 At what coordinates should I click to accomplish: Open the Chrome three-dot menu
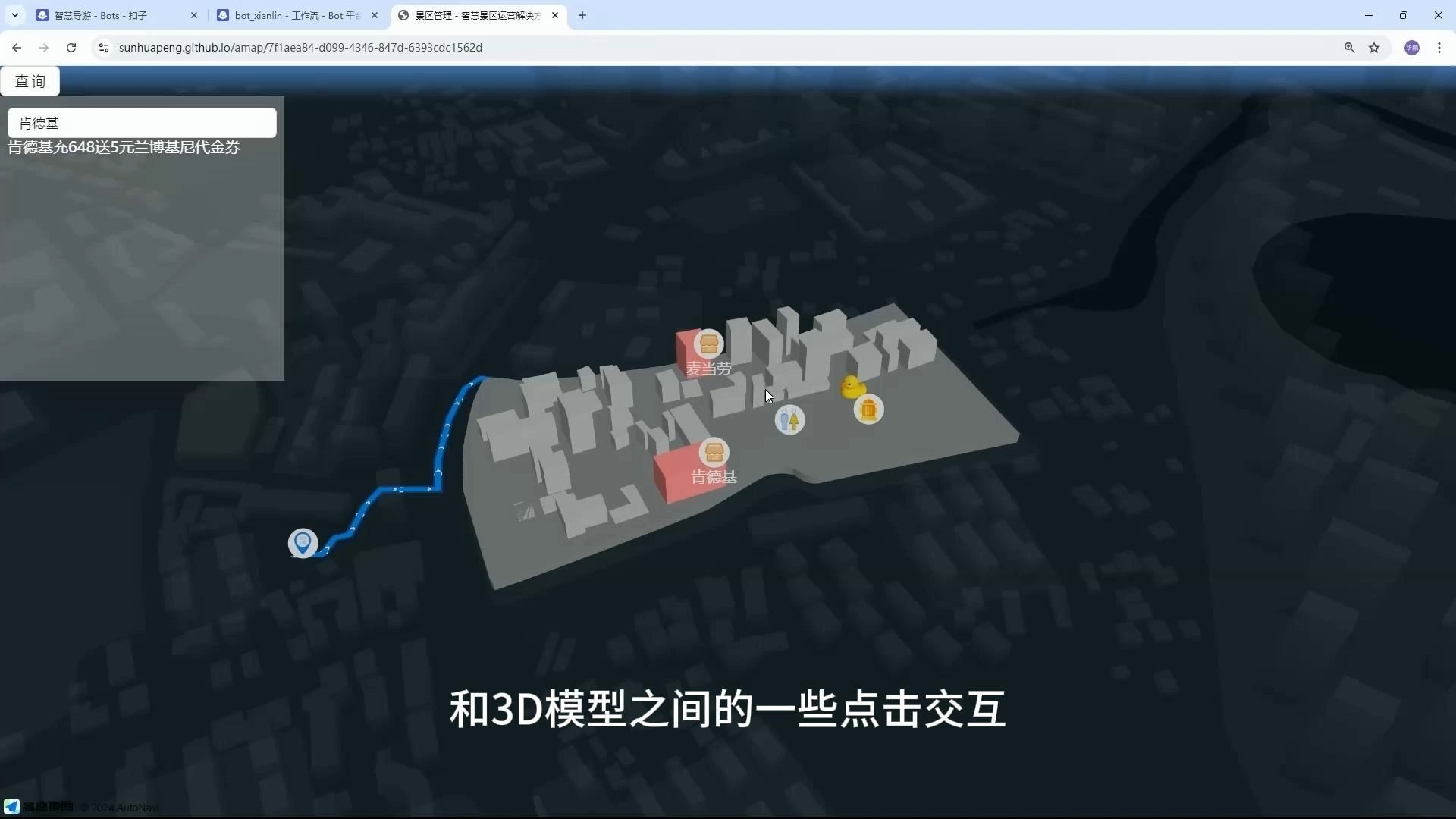pyautogui.click(x=1439, y=48)
